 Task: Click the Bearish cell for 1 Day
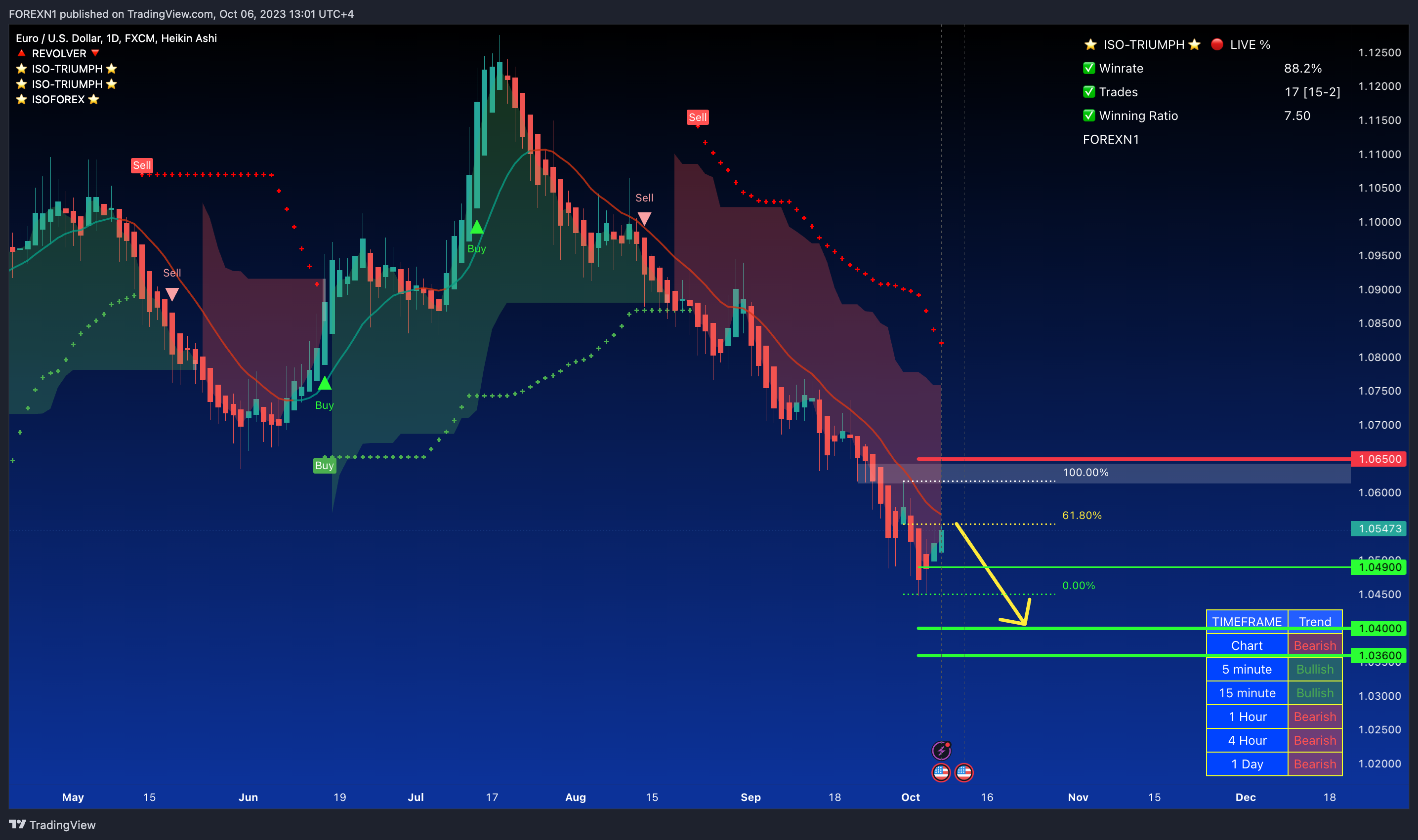[x=1315, y=764]
